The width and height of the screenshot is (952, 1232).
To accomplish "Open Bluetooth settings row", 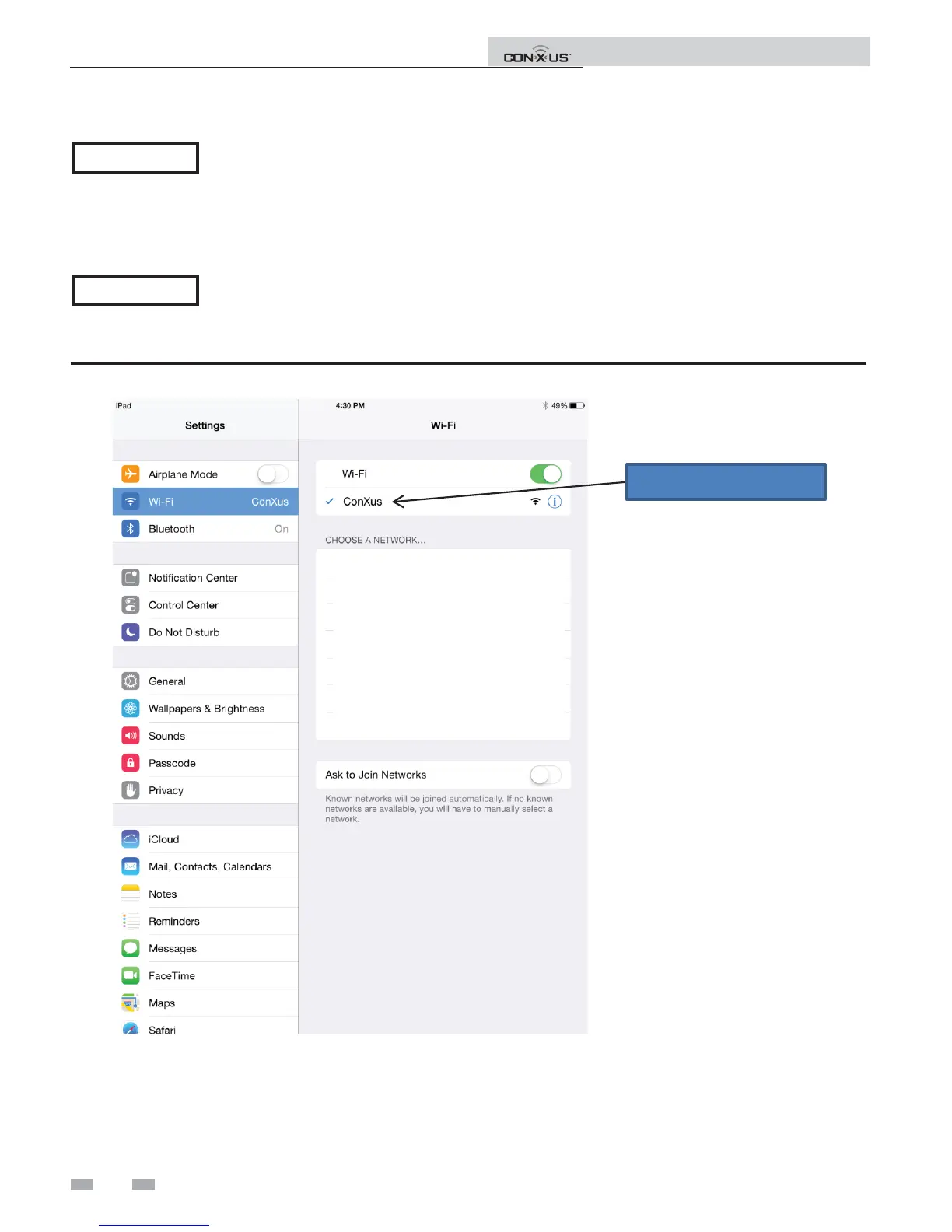I will pos(205,529).
